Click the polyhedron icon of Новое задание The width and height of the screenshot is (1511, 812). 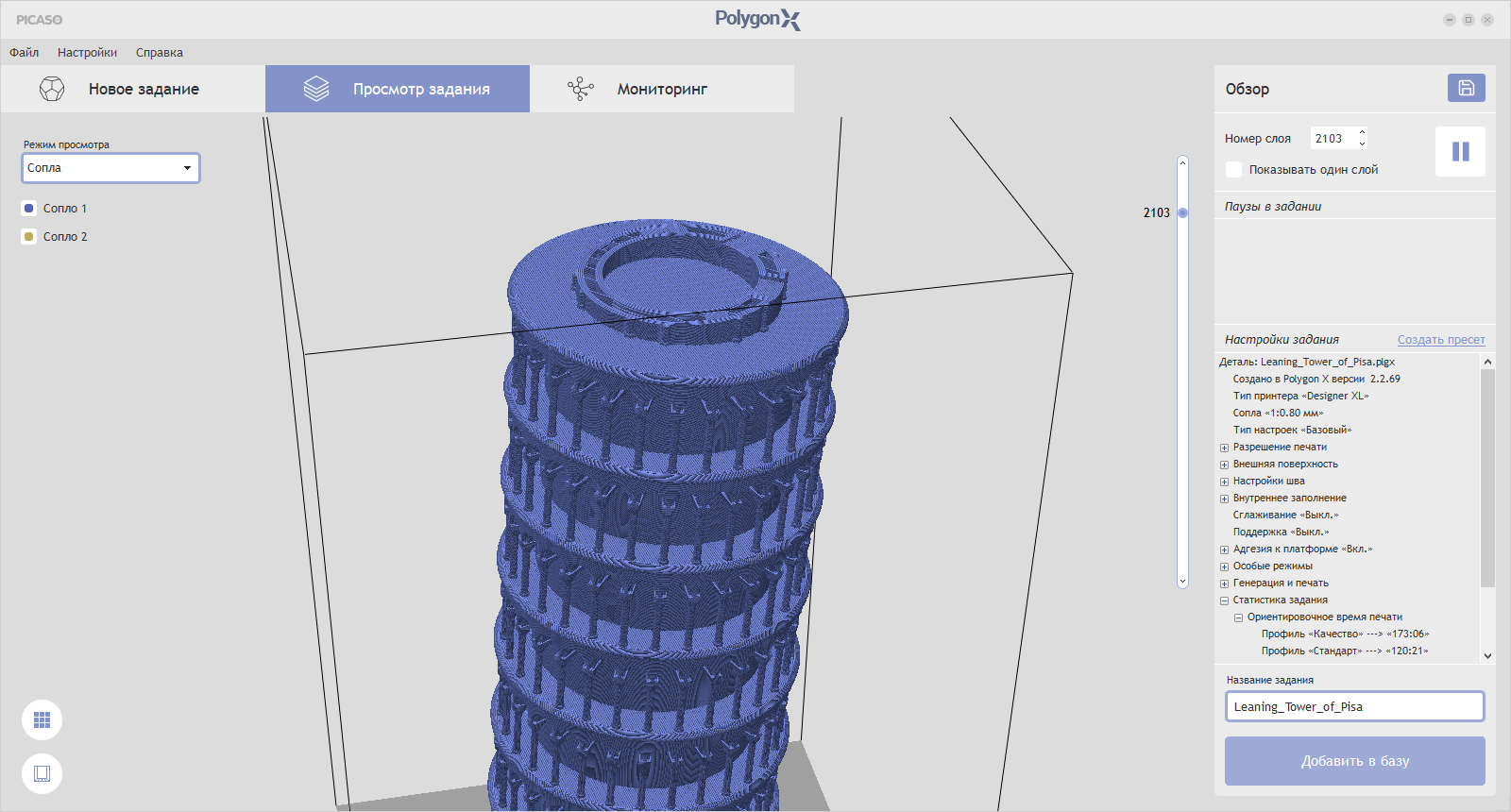52,89
